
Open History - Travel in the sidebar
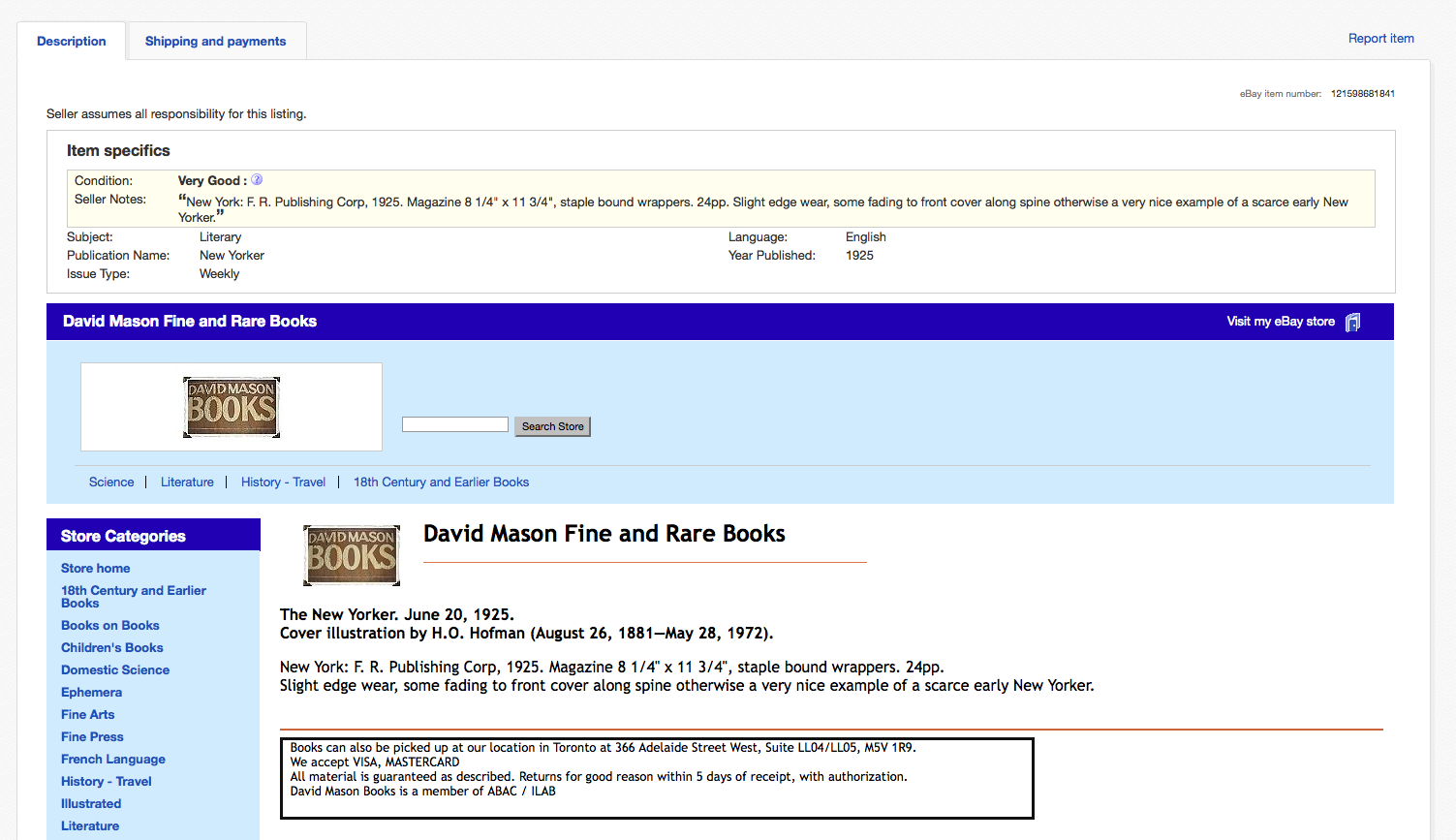pos(107,781)
